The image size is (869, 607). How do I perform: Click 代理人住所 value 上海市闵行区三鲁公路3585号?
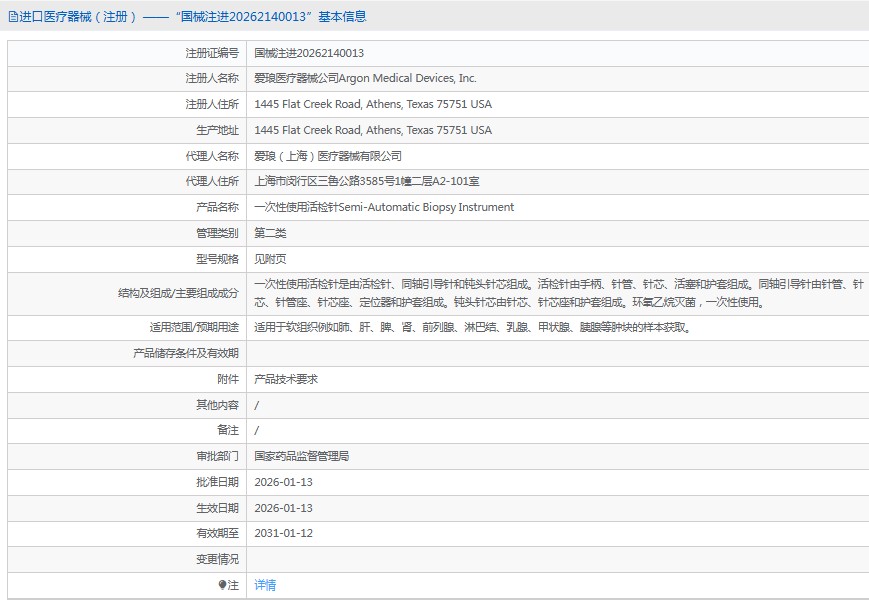tap(367, 181)
